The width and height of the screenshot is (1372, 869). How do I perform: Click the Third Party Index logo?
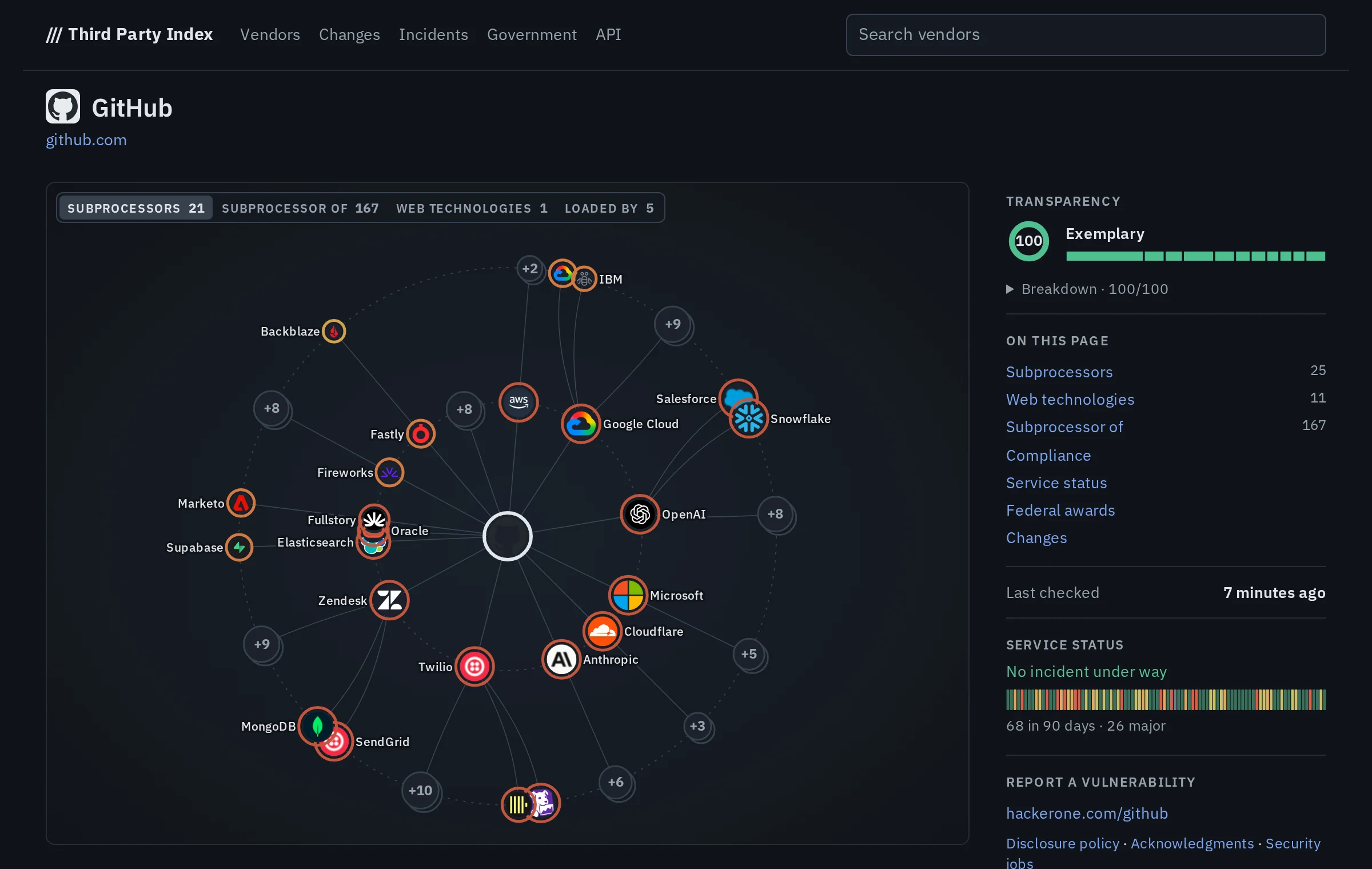point(129,34)
